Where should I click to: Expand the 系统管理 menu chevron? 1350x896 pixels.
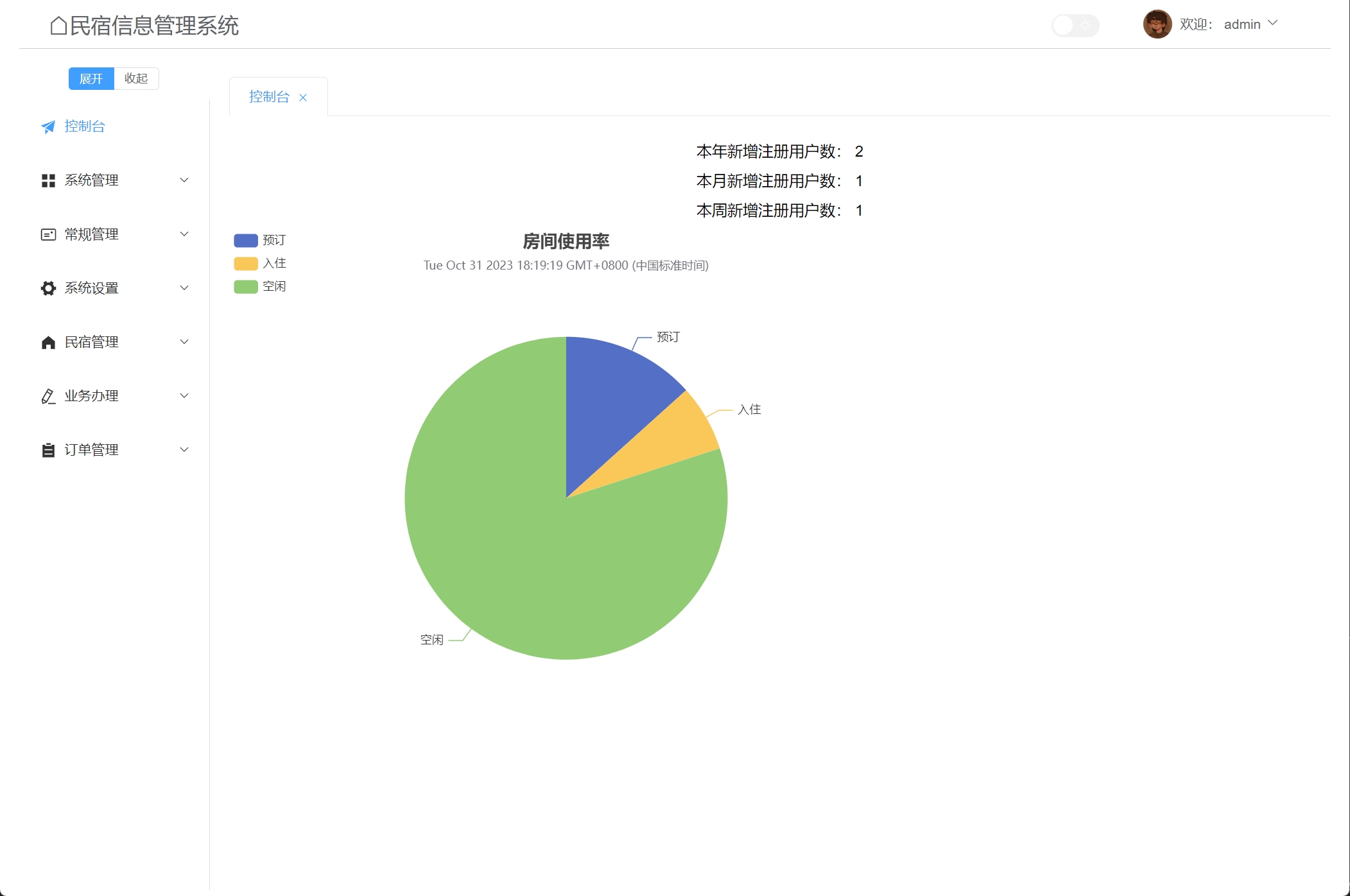pyautogui.click(x=184, y=180)
